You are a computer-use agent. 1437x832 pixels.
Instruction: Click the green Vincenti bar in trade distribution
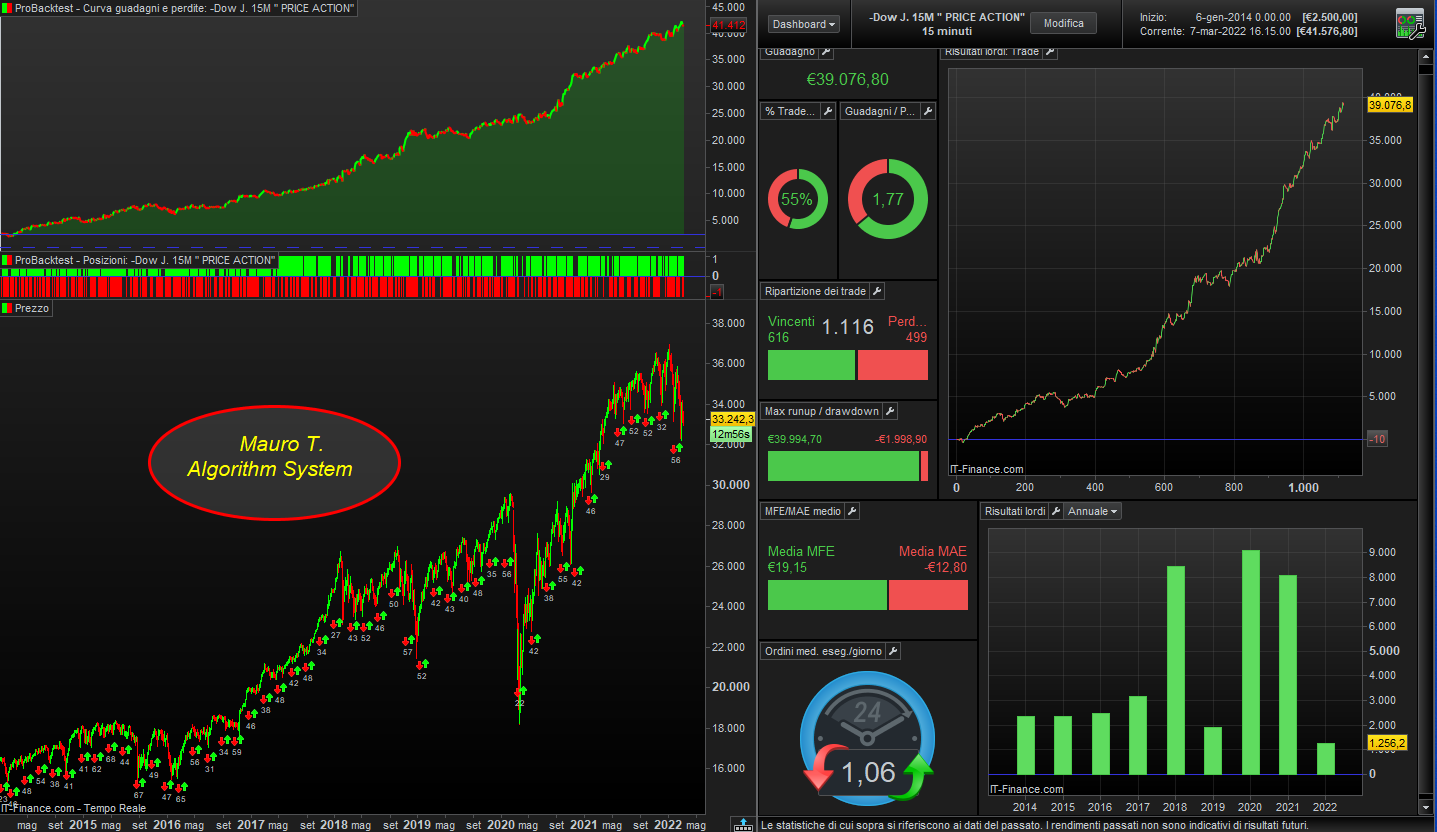point(811,365)
